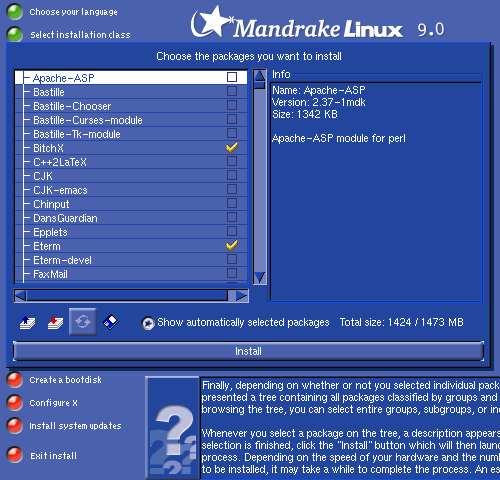Screen dimensions: 500x480
Task: Click the red Create a bootdisk step indicator
Action: point(15,380)
